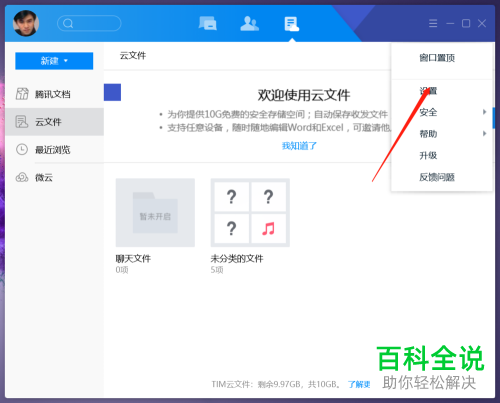Expand the 安全 submenu arrow

pyautogui.click(x=484, y=112)
